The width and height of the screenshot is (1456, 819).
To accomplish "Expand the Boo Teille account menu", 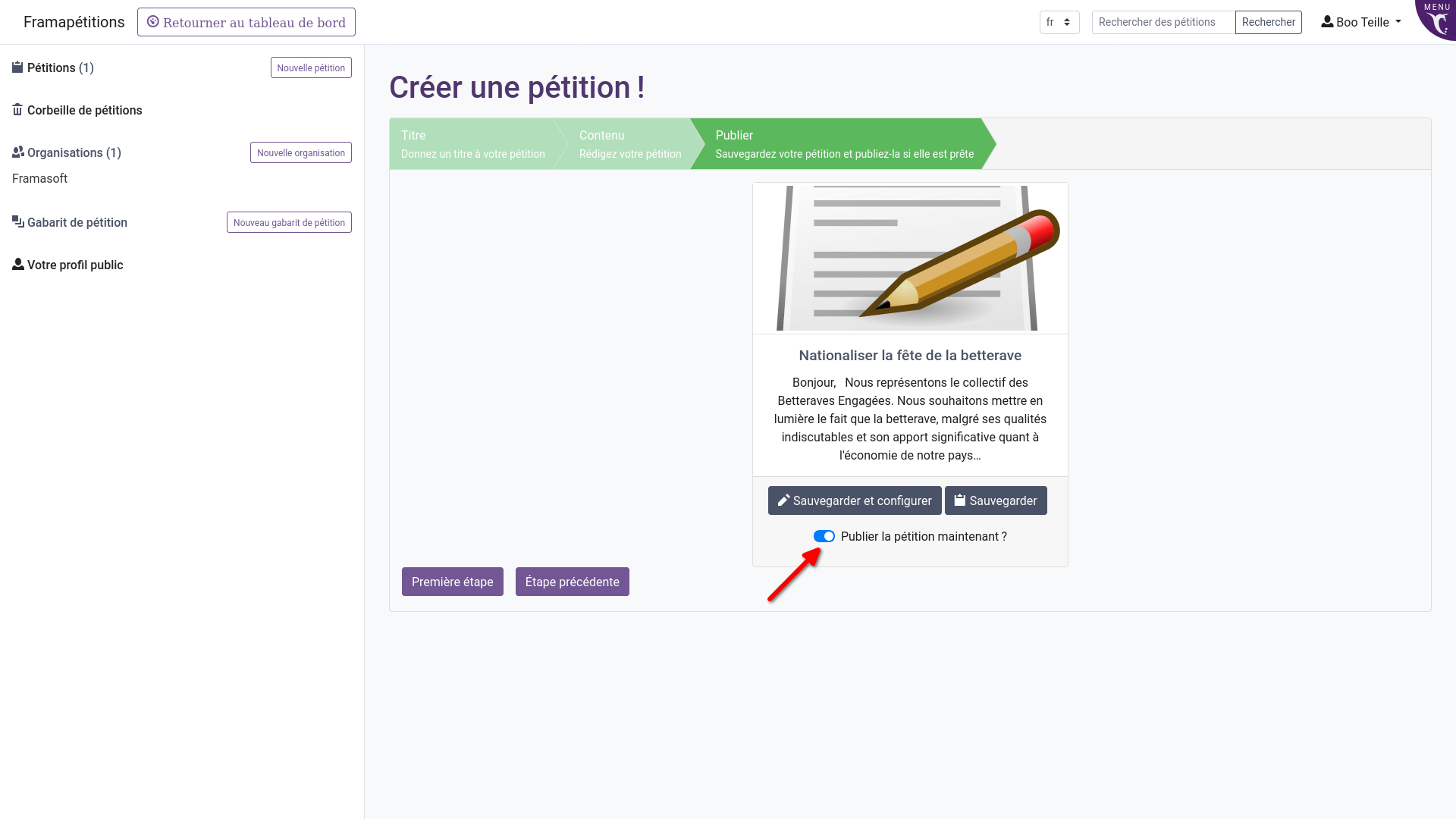I will tap(1361, 22).
